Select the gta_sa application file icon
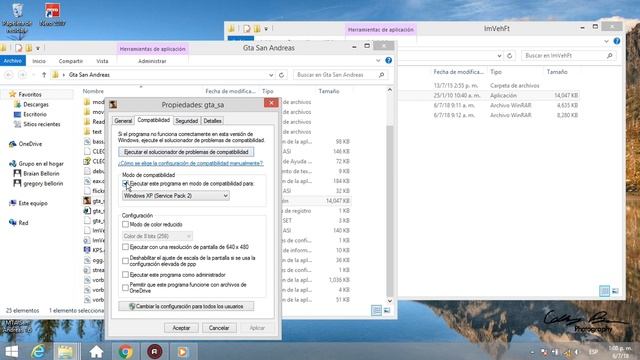 87,201
